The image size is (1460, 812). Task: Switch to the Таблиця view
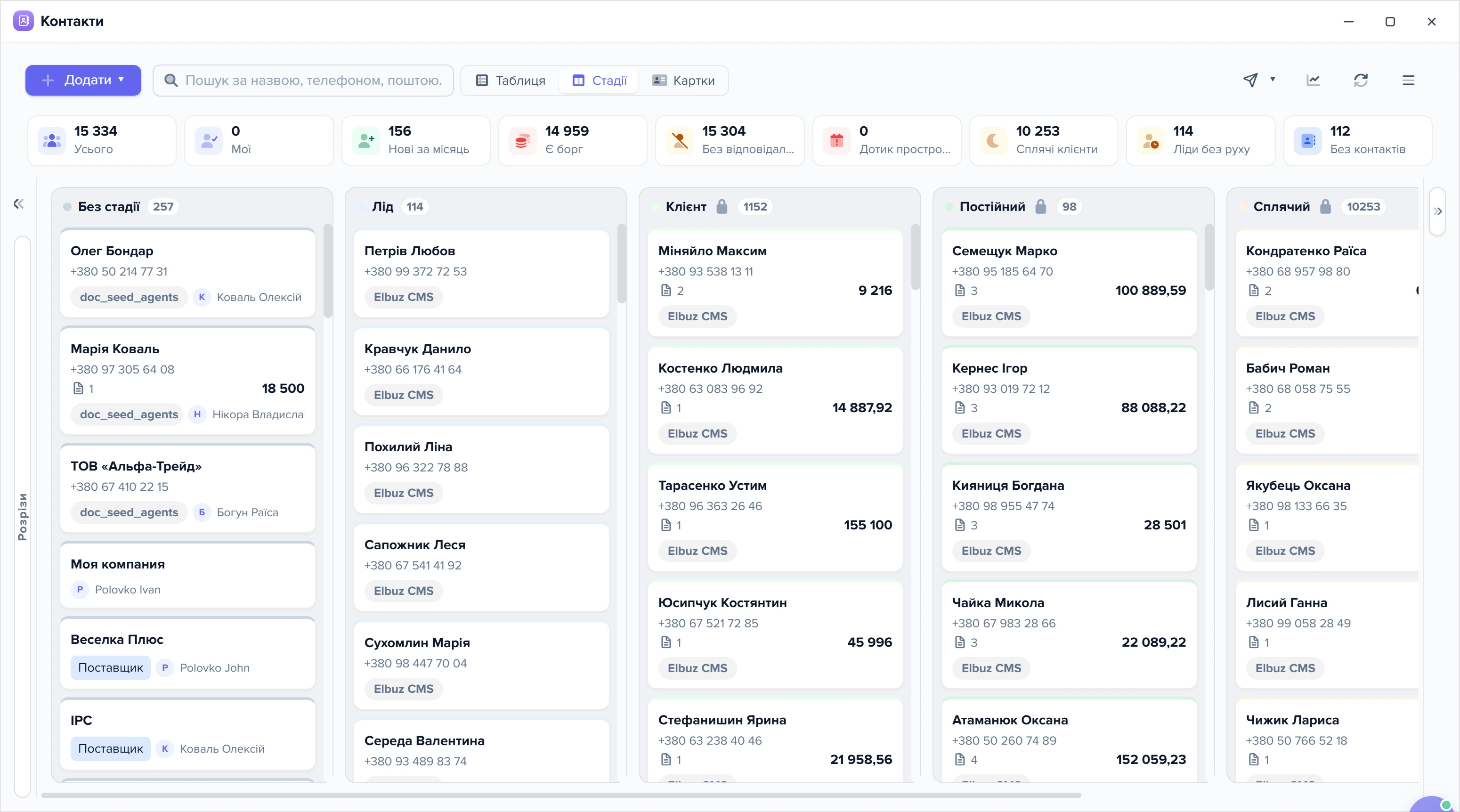click(x=510, y=81)
